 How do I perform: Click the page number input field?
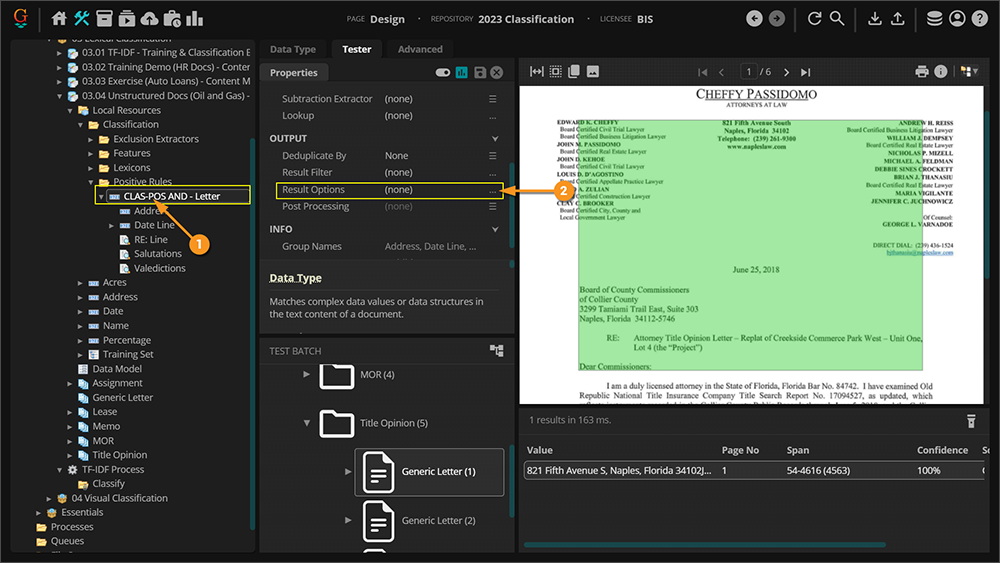click(749, 72)
